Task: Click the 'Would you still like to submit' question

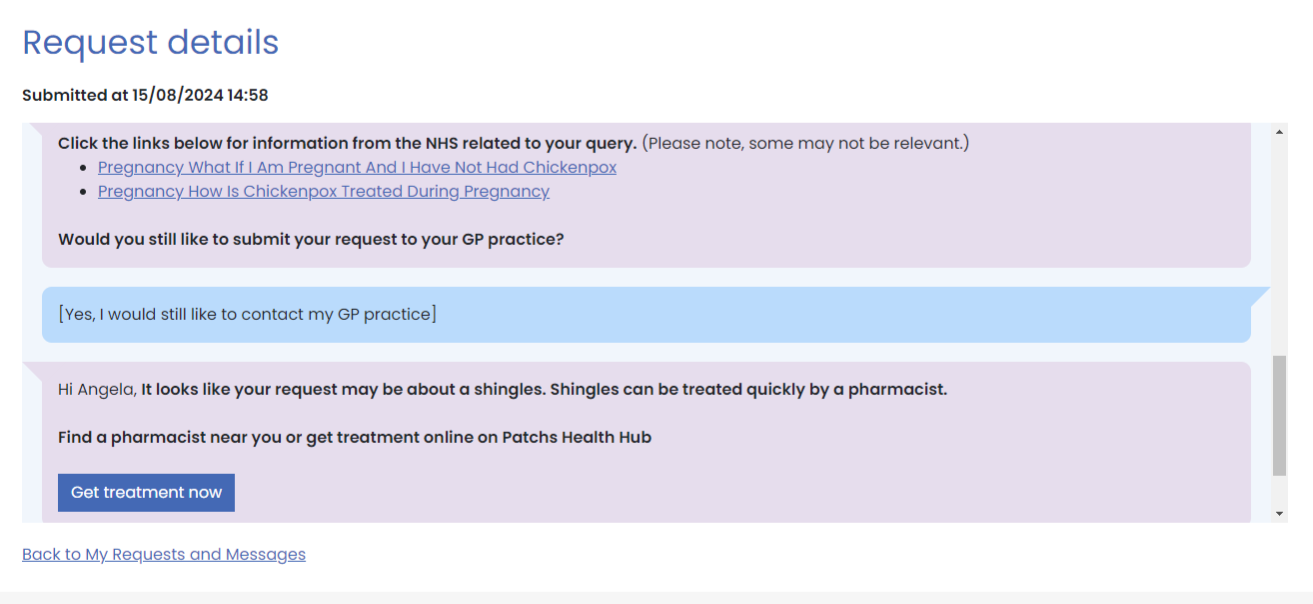Action: point(311,240)
